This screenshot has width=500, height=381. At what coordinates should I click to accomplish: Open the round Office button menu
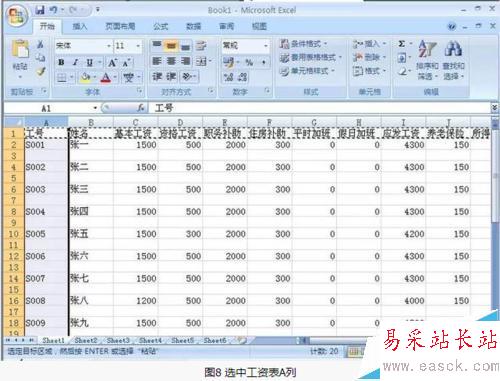[x=17, y=16]
